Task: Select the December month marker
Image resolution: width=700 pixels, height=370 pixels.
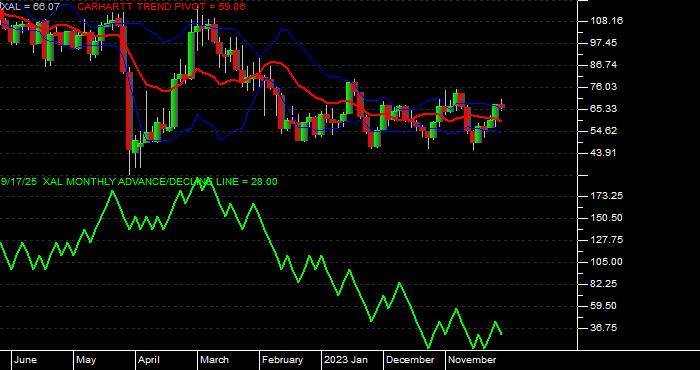Action: click(410, 360)
